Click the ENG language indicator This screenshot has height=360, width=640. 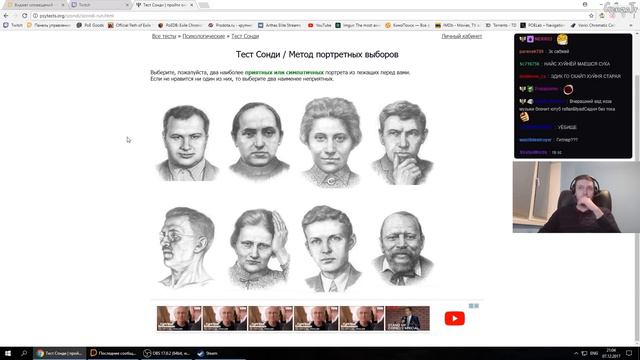coord(594,353)
